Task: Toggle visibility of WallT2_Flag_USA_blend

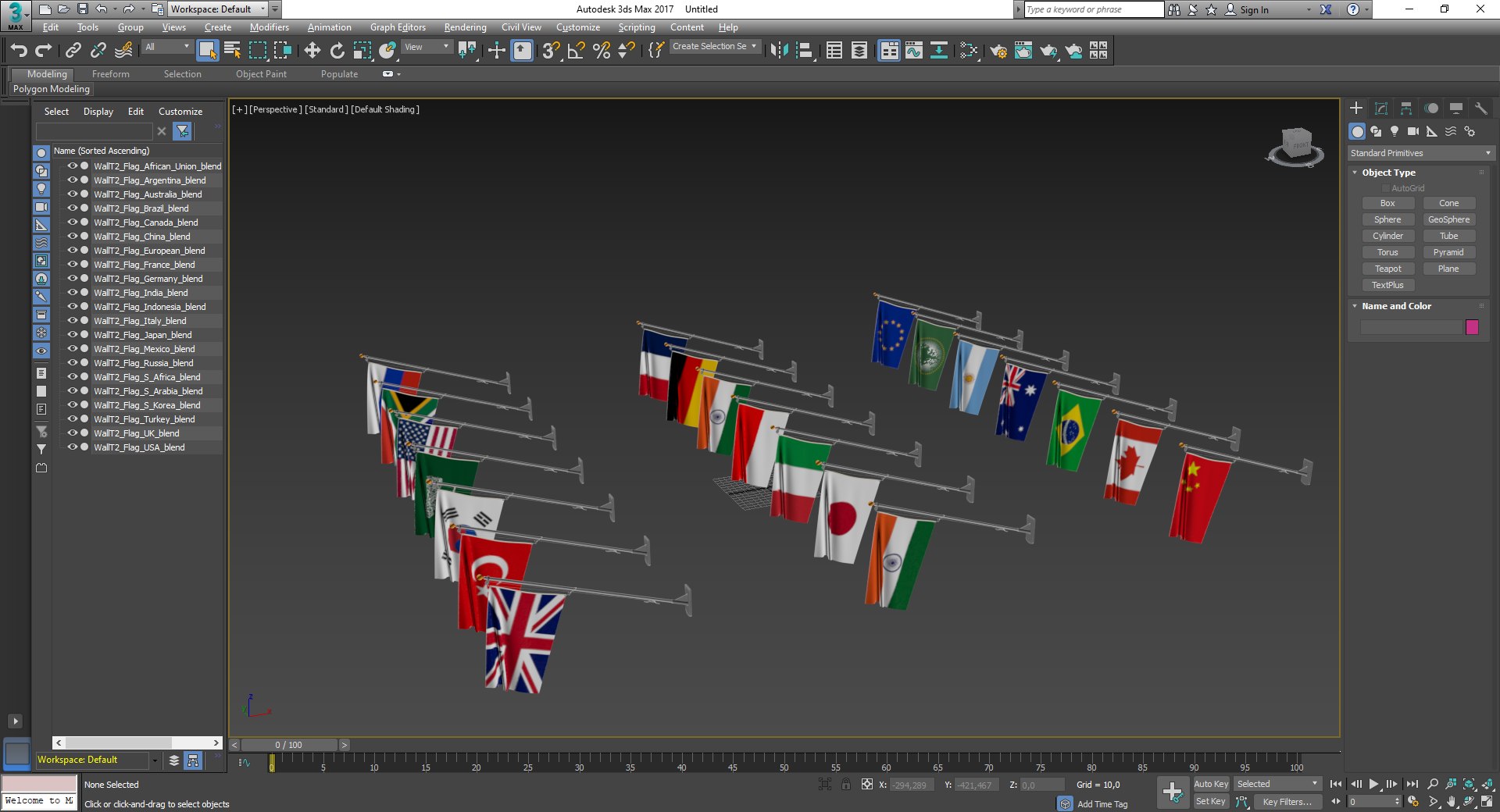Action: (72, 447)
